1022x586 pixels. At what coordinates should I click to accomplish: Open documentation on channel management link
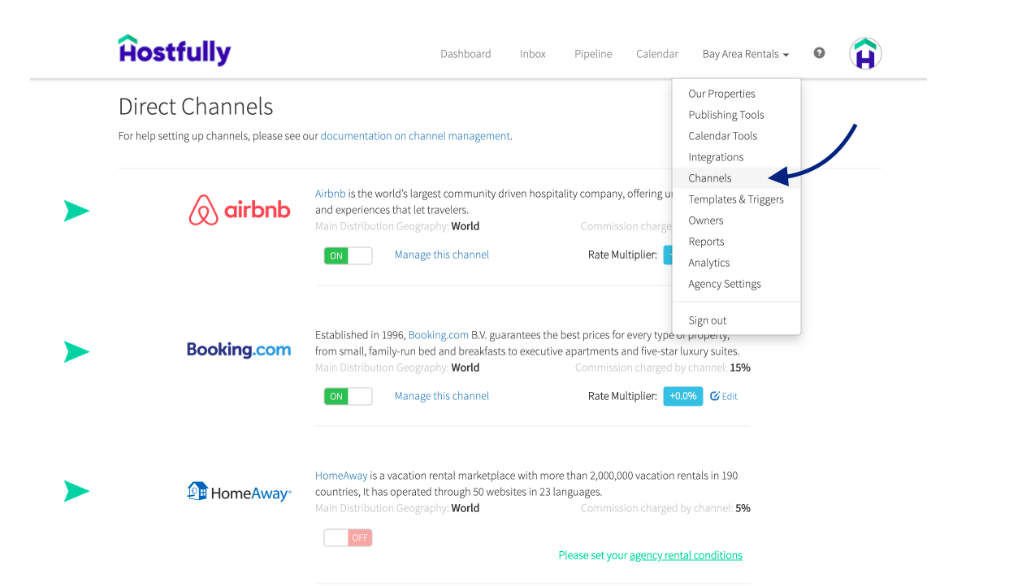415,135
